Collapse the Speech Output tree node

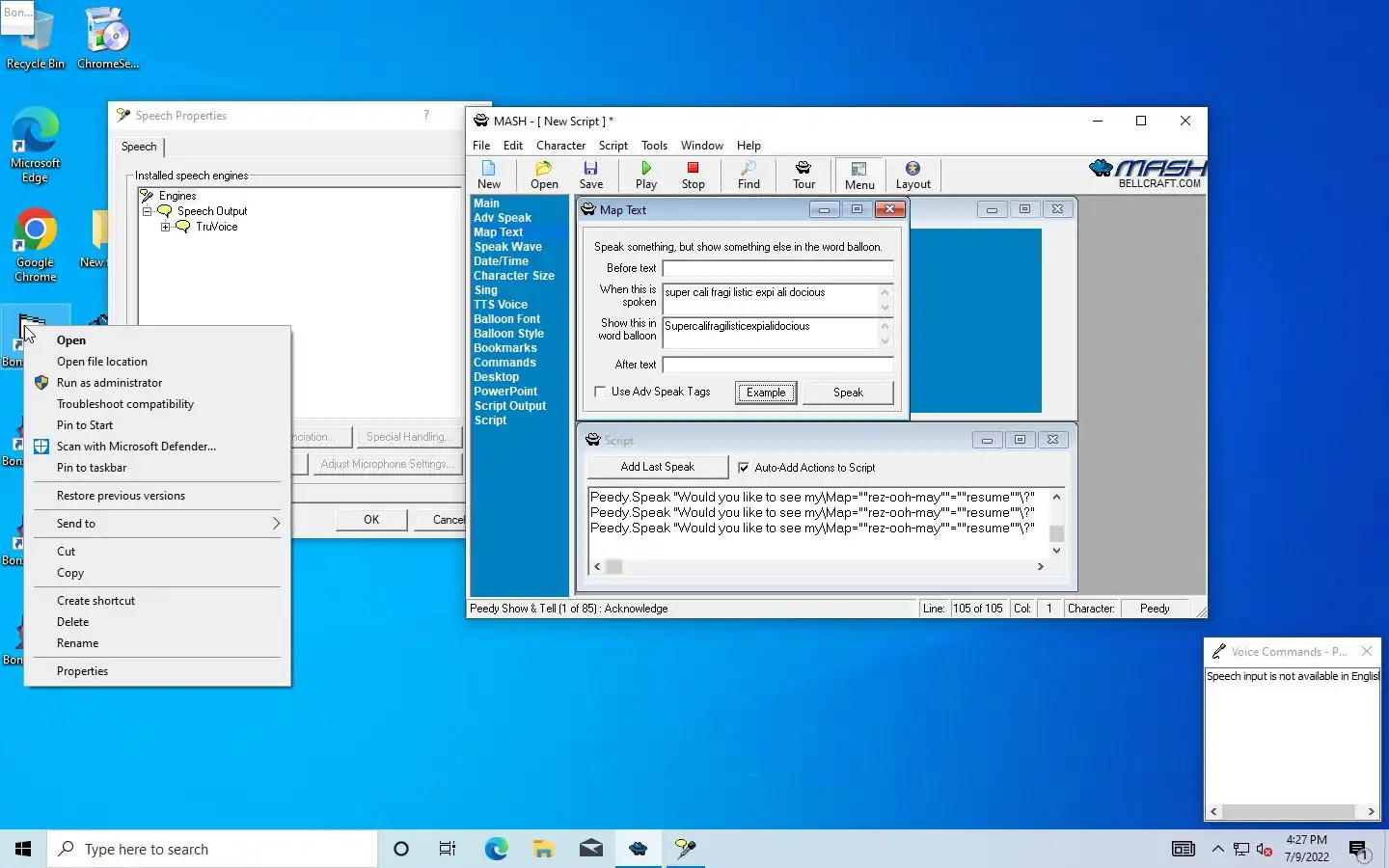[x=148, y=211]
